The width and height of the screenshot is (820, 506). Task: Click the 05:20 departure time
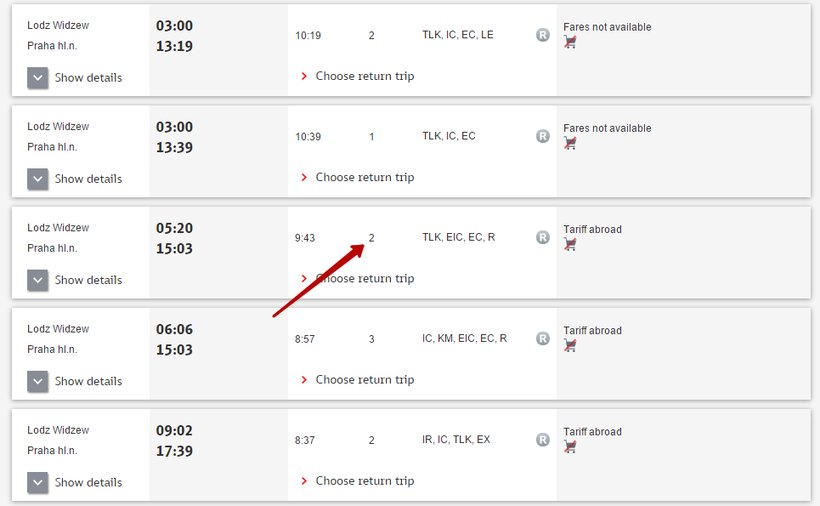point(174,228)
